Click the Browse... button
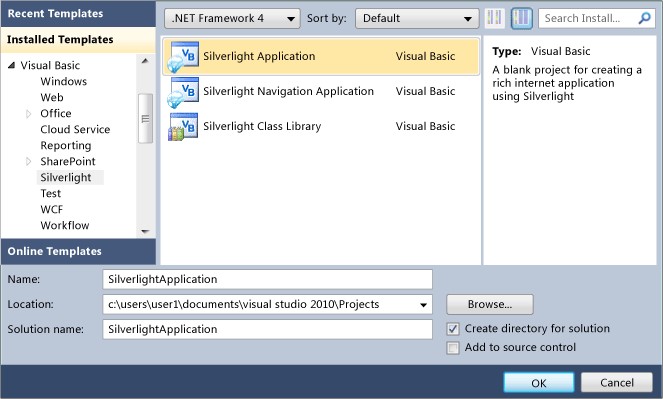The width and height of the screenshot is (663, 399). (490, 304)
